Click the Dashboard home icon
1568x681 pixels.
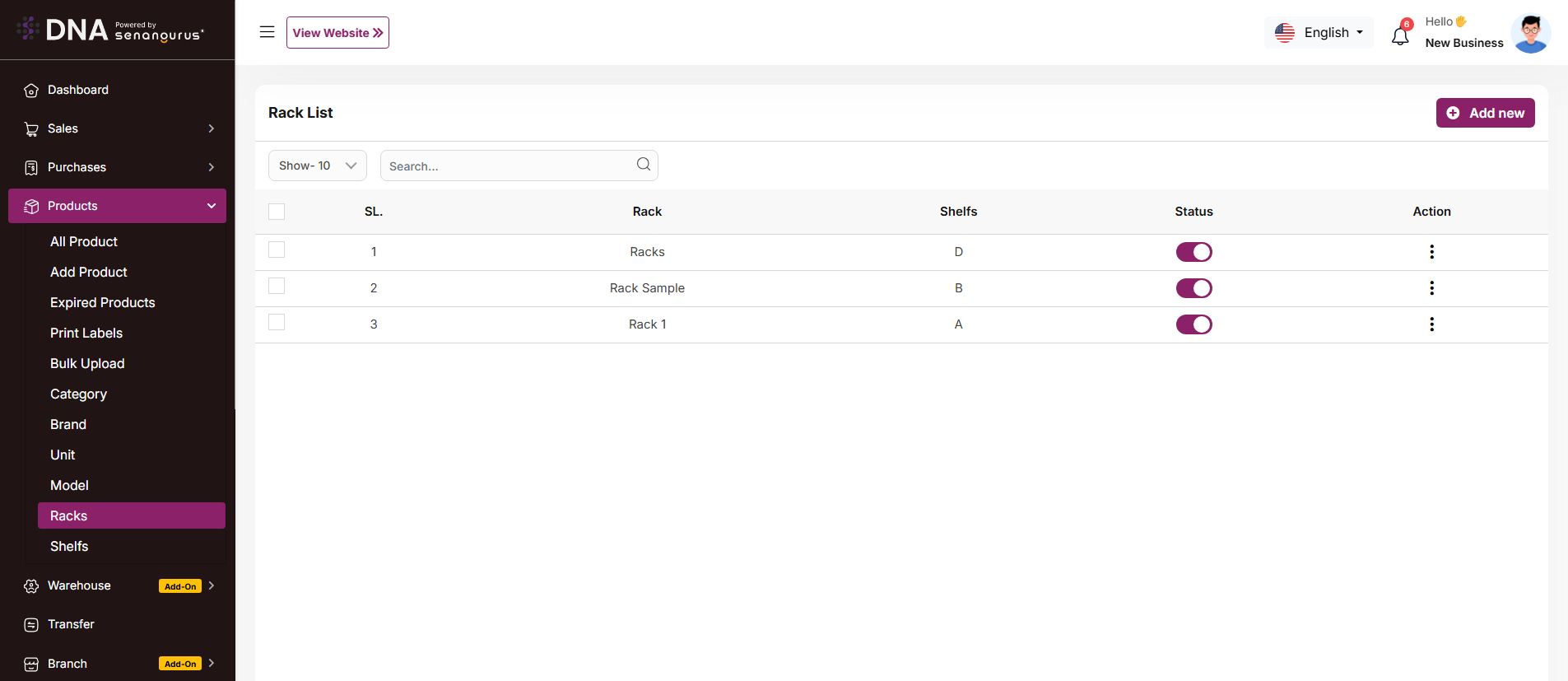coord(31,91)
